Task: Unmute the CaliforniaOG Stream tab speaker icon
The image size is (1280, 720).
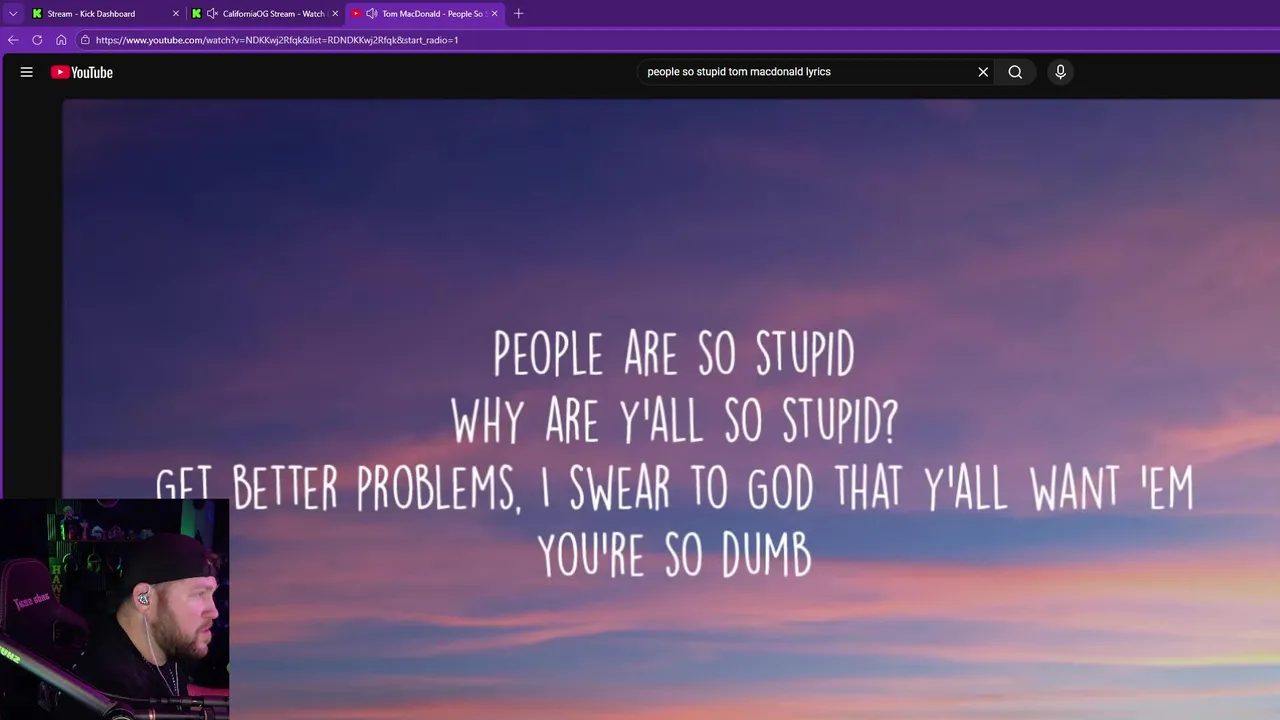Action: click(x=212, y=14)
